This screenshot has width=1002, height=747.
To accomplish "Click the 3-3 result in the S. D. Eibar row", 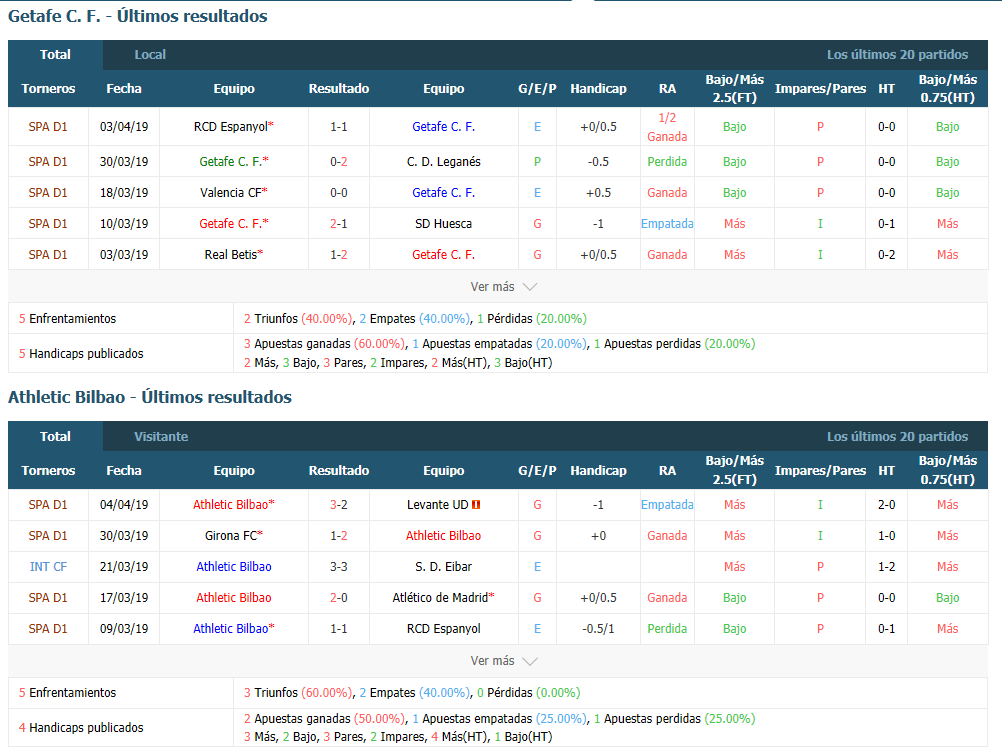I will click(339, 566).
